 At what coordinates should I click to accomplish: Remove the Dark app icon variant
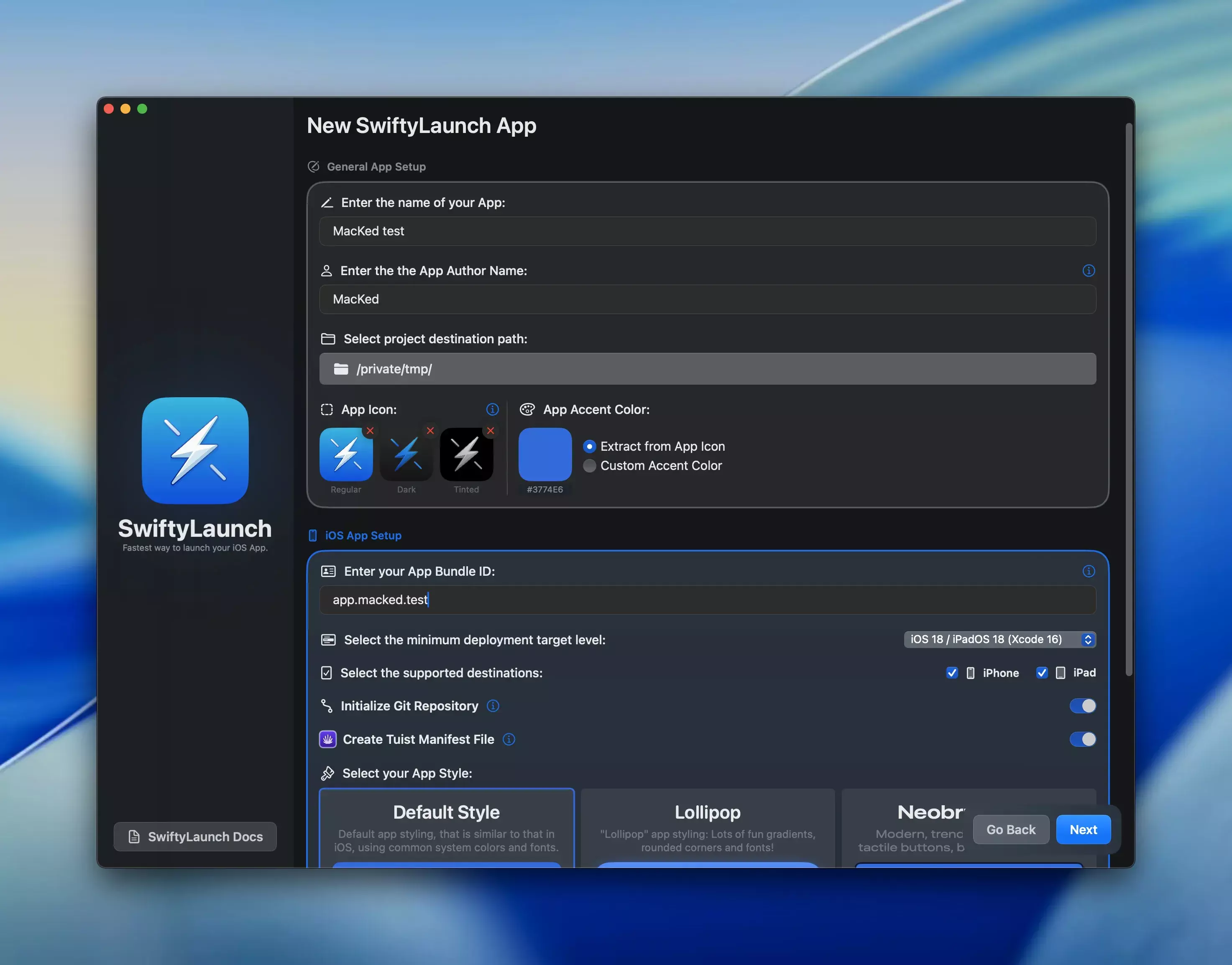point(430,431)
